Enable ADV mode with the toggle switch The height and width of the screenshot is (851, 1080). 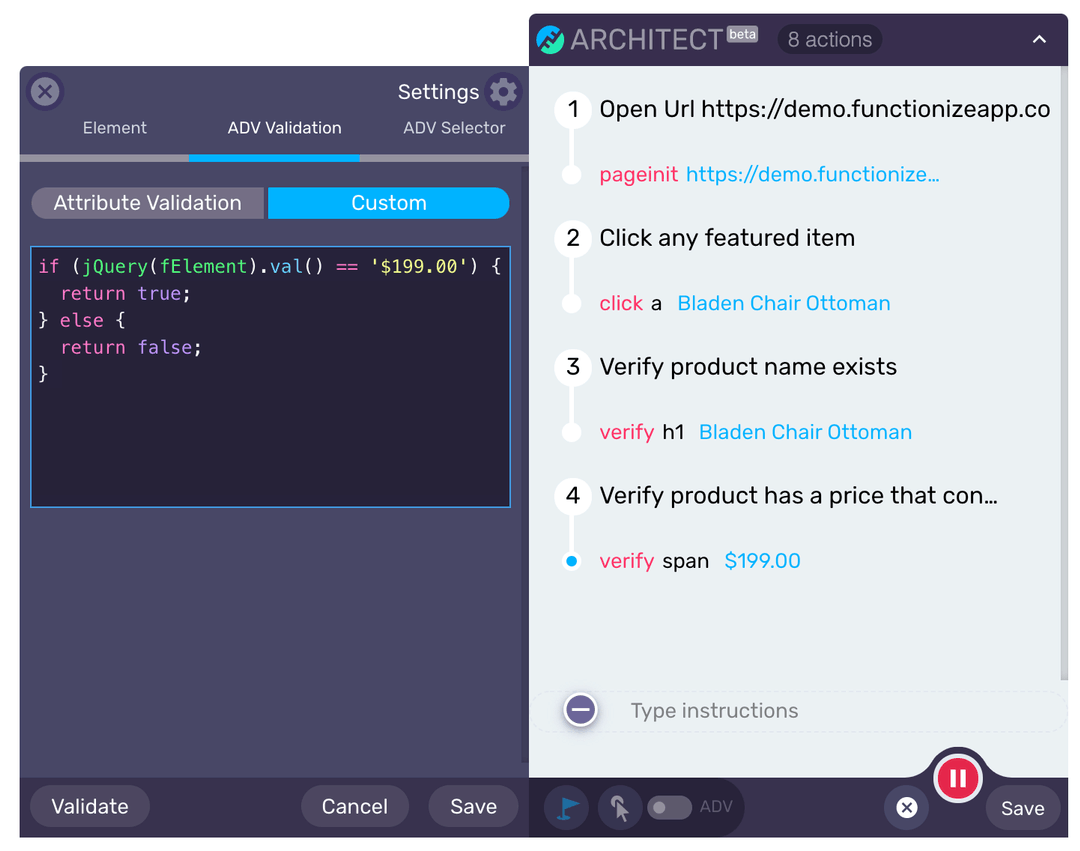pyautogui.click(x=668, y=807)
